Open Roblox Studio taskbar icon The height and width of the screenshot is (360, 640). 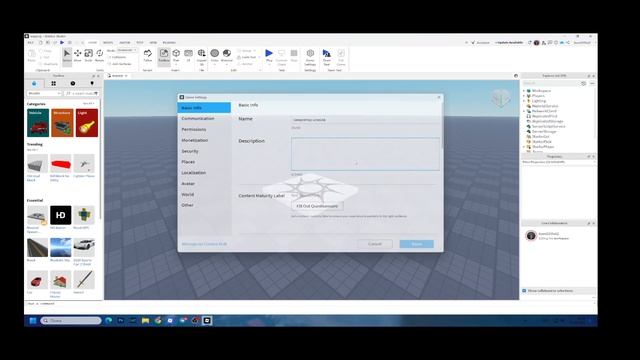207,321
